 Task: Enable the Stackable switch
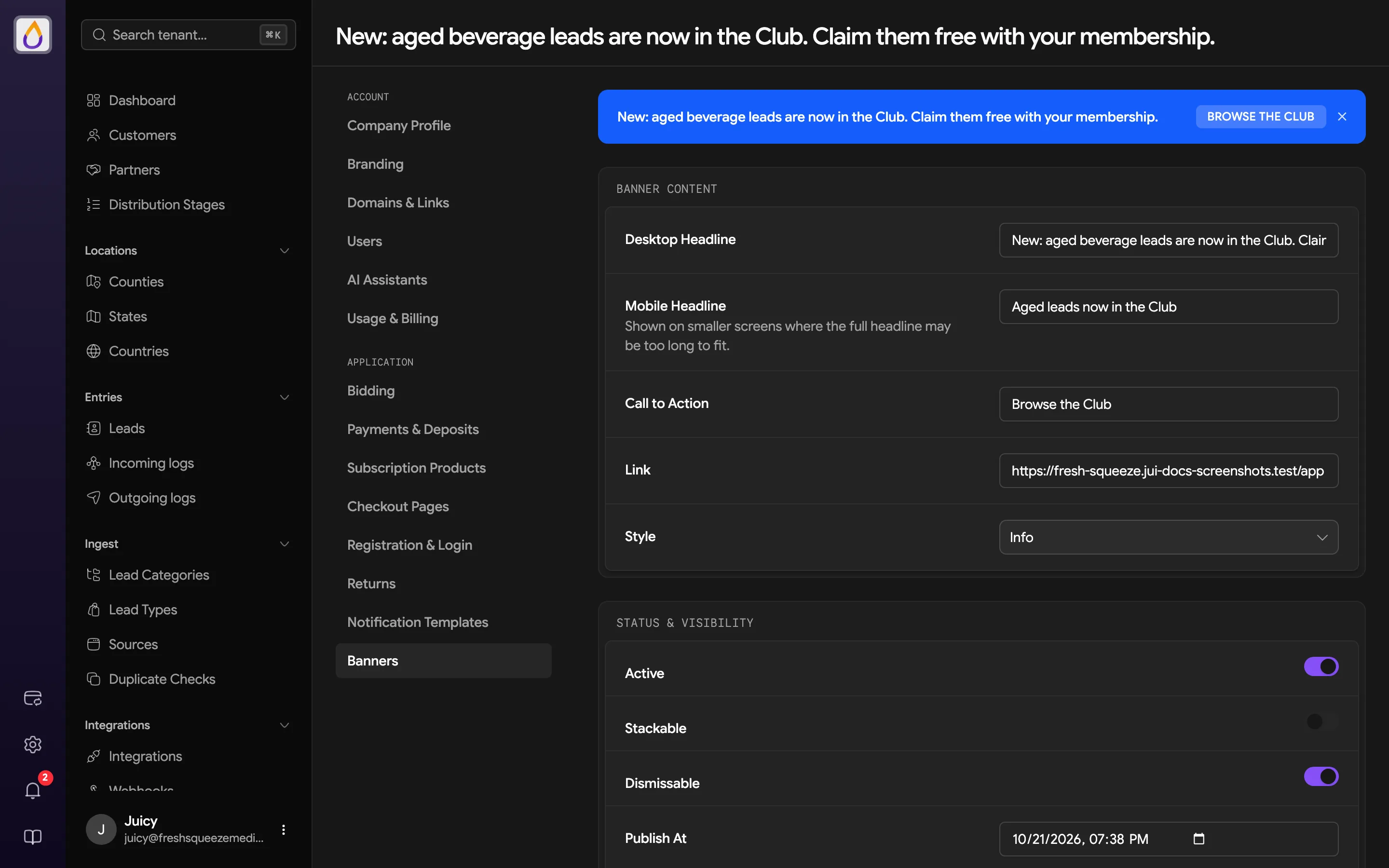1321,721
